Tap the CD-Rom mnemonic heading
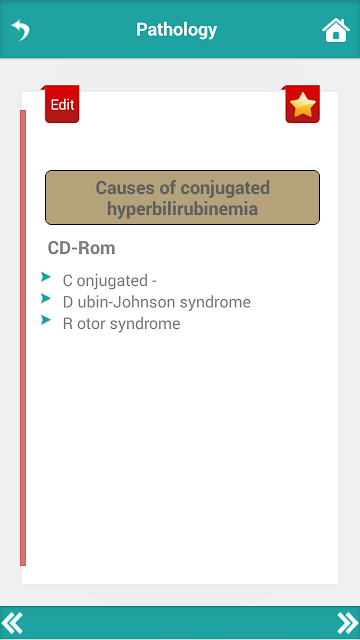 (x=81, y=248)
